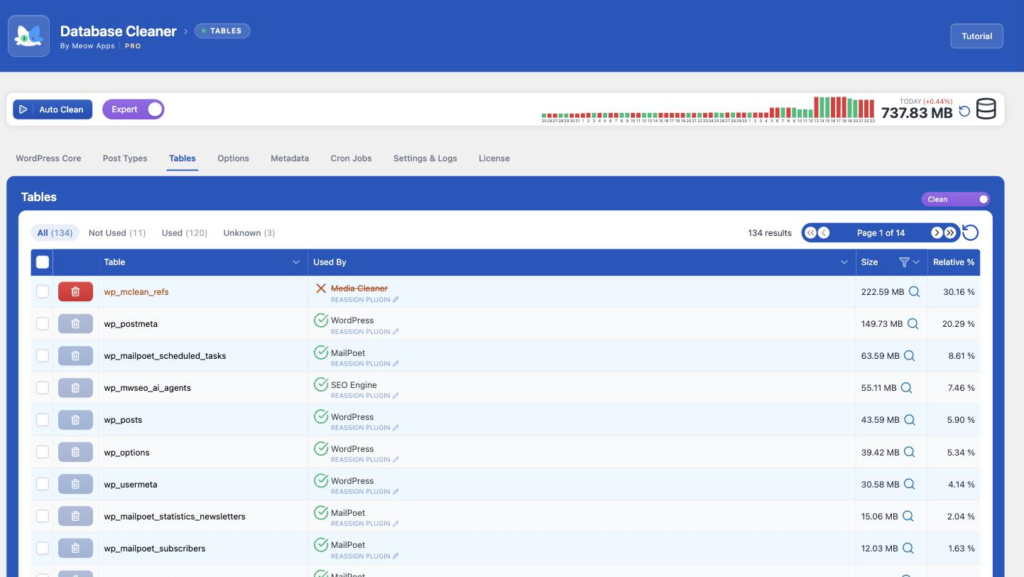1024x577 pixels.
Task: Show All tables filter
Action: point(55,232)
